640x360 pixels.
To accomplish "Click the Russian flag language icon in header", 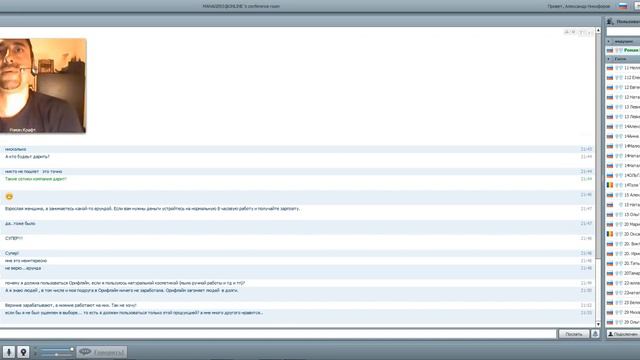I will [622, 6].
